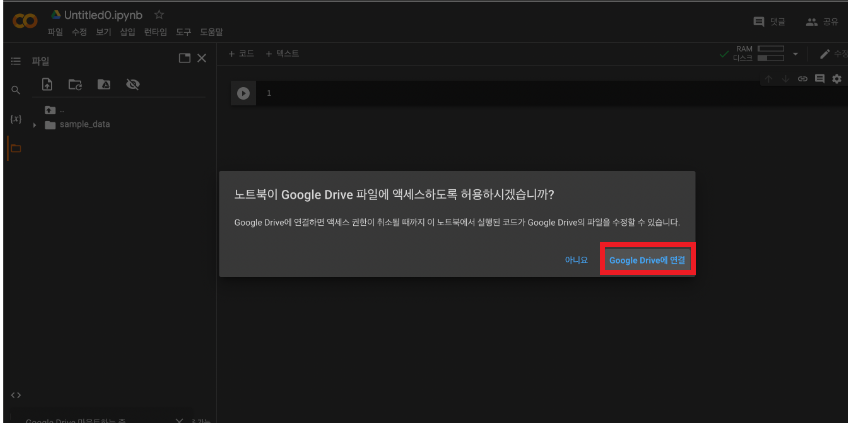Open the 파일 menu in the menu bar

point(55,32)
